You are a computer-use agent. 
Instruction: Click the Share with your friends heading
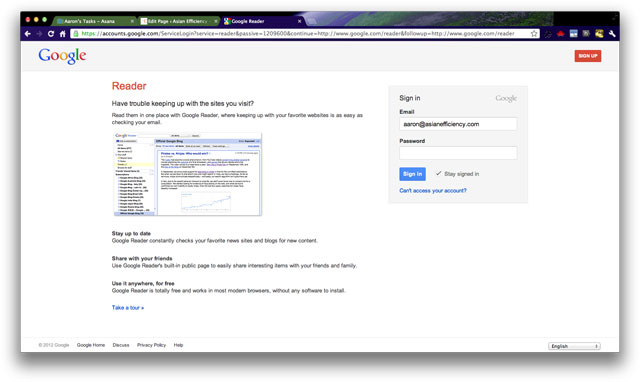click(142, 258)
